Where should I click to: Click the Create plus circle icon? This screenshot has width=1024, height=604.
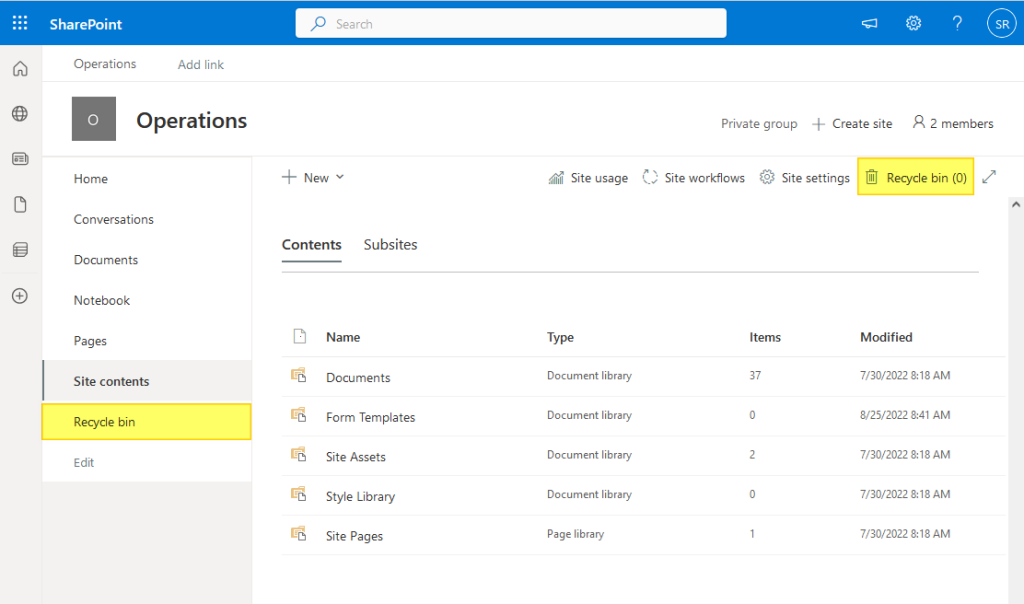point(20,296)
